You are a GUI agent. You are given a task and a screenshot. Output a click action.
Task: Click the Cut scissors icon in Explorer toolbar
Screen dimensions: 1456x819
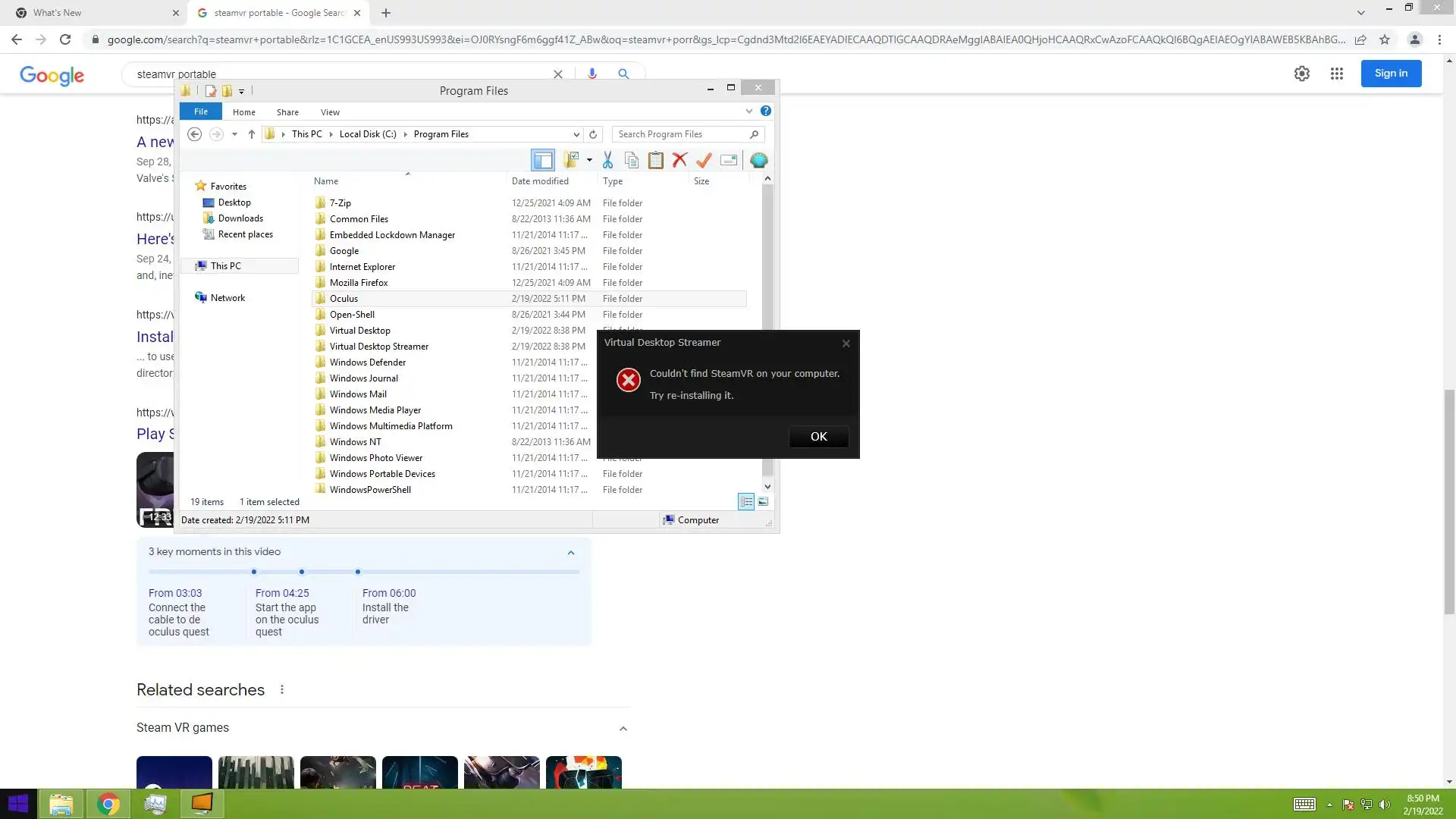[607, 160]
